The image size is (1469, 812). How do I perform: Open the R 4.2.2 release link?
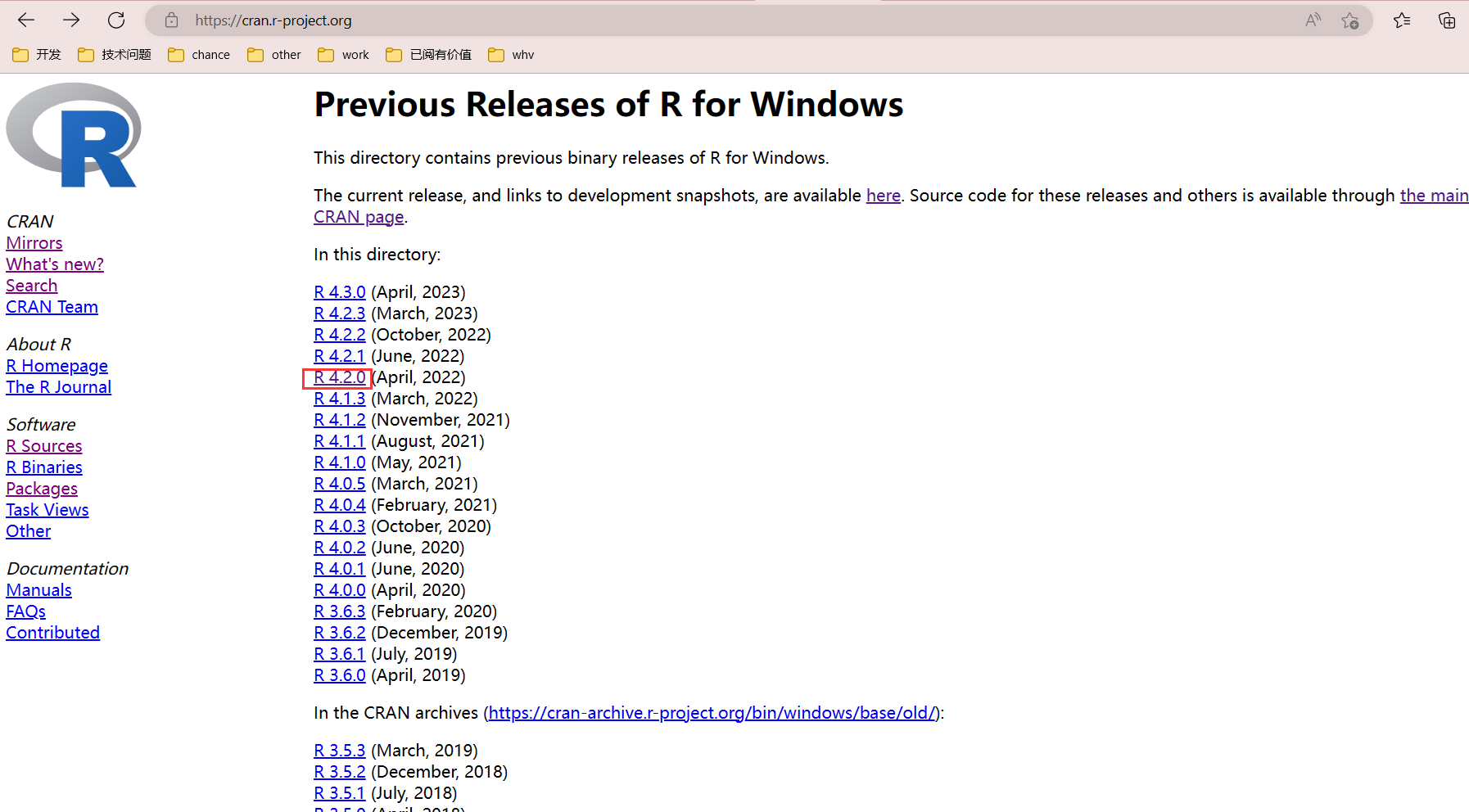(340, 335)
